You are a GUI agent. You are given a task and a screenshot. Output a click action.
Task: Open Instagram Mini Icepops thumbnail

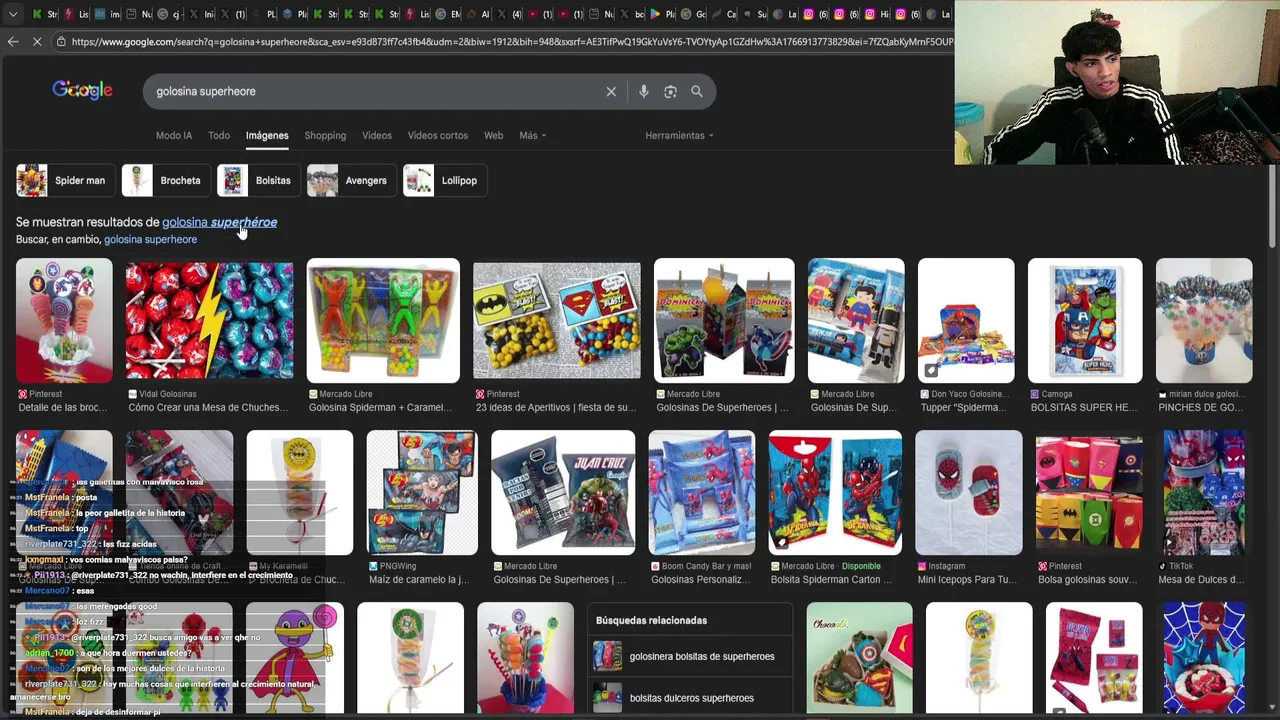click(969, 492)
